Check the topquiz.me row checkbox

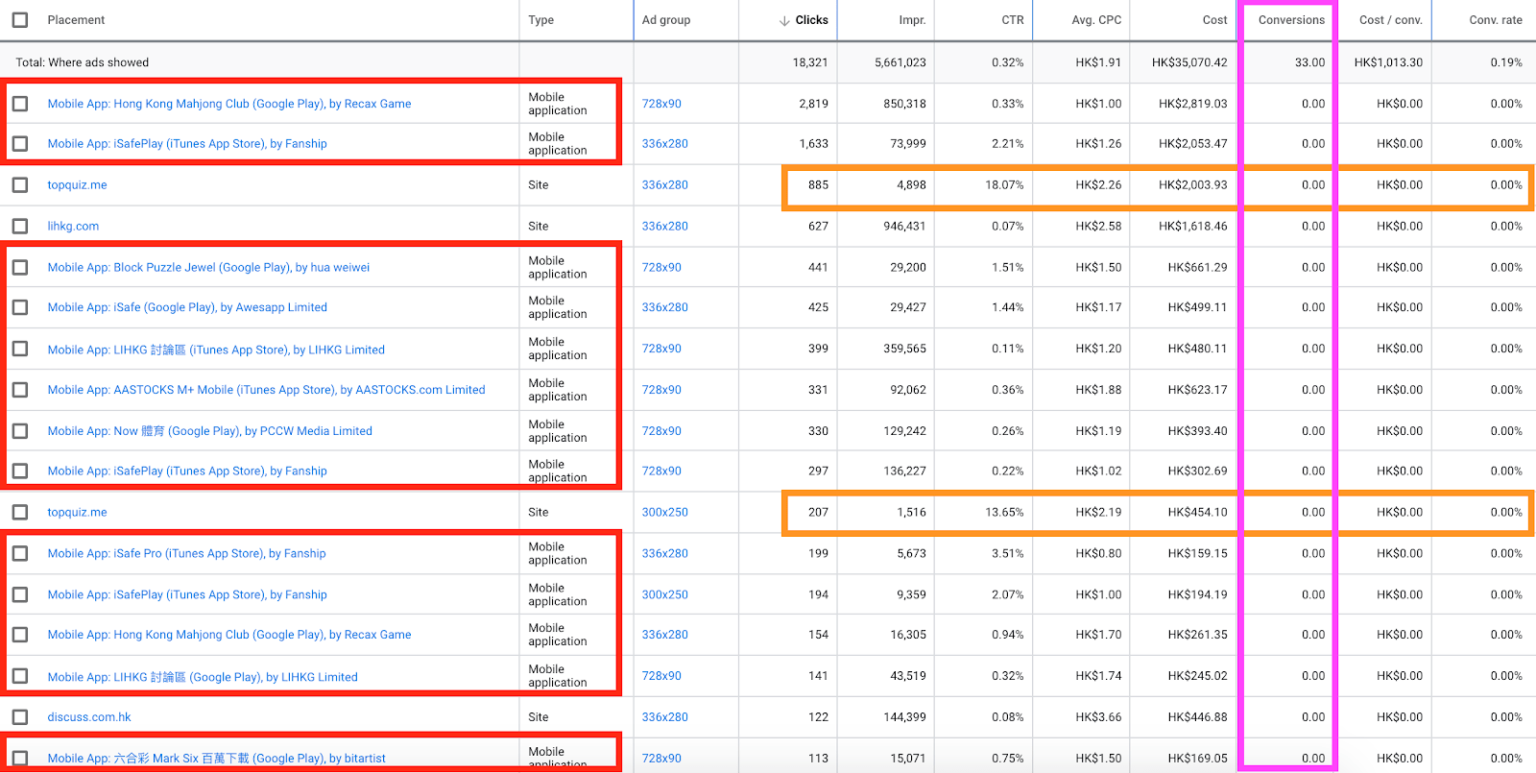tap(20, 185)
